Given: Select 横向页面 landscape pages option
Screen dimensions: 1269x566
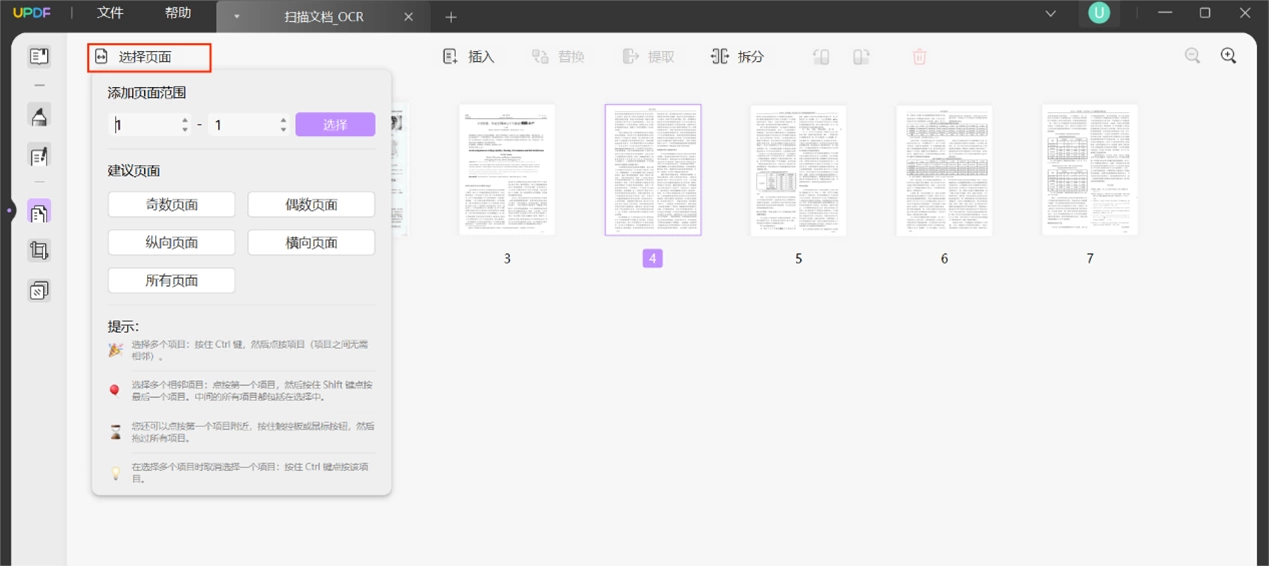Looking at the screenshot, I should [311, 242].
